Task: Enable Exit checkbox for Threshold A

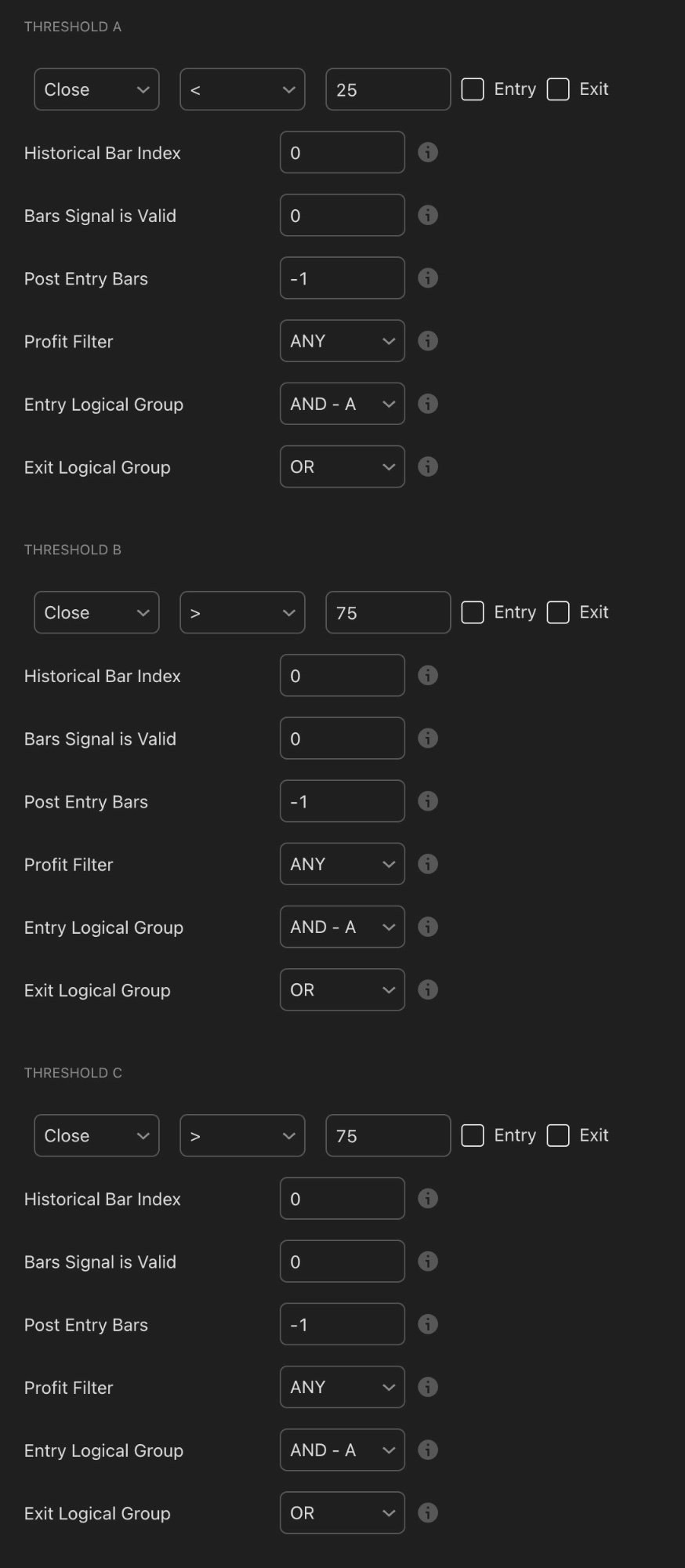Action: [558, 89]
